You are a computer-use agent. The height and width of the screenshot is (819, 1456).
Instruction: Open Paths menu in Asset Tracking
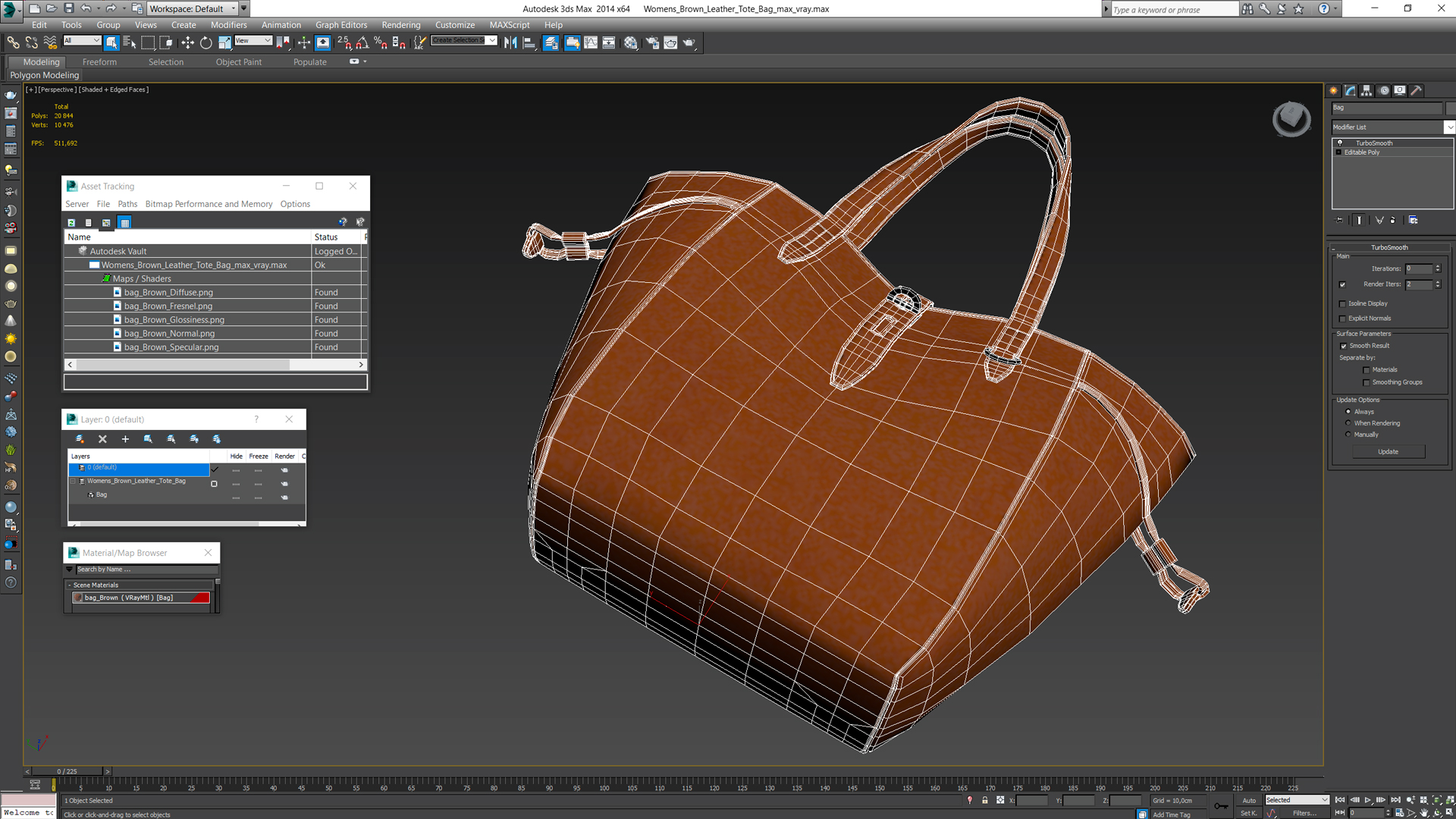click(127, 204)
